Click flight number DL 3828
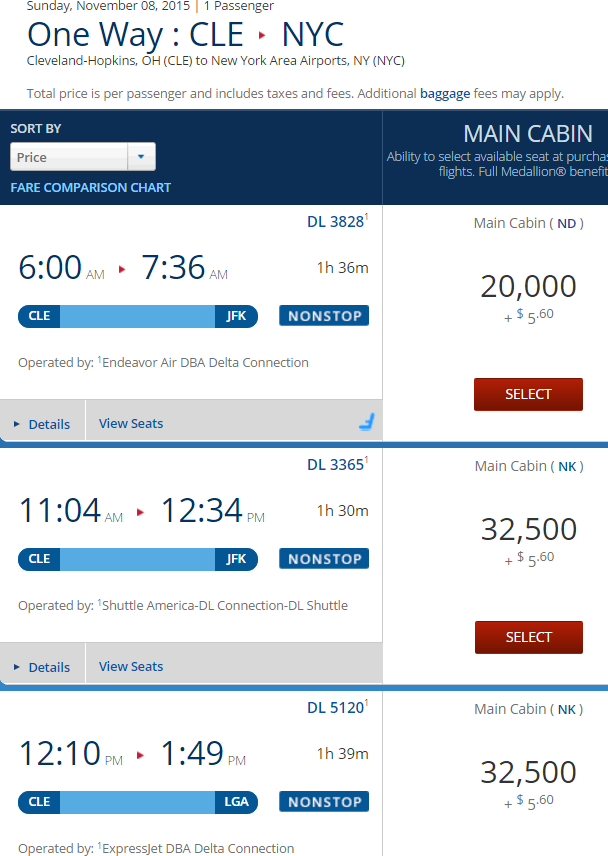Screen dimensions: 608x856 pyautogui.click(x=337, y=222)
